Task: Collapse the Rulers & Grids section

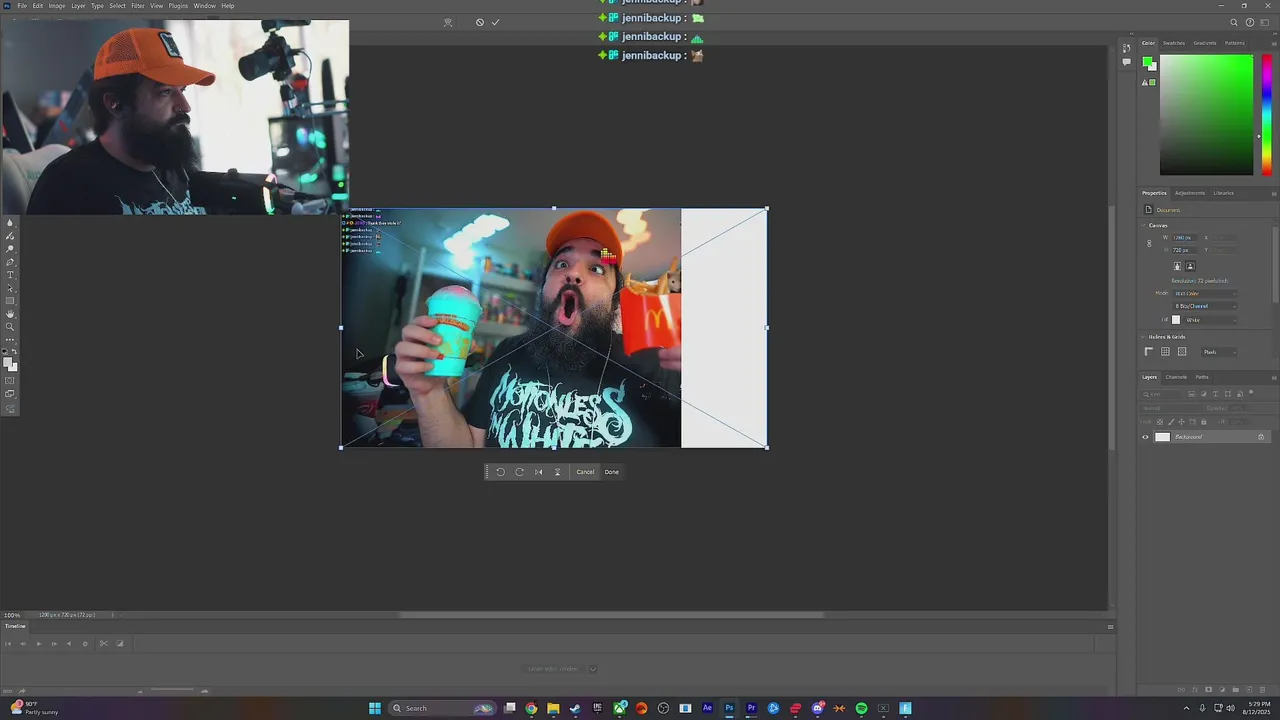Action: pyautogui.click(x=1143, y=337)
